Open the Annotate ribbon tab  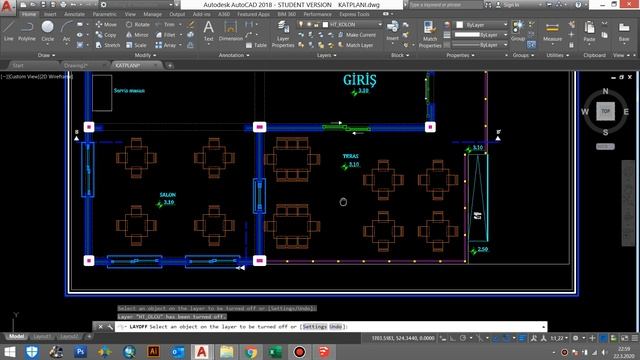[x=75, y=14]
